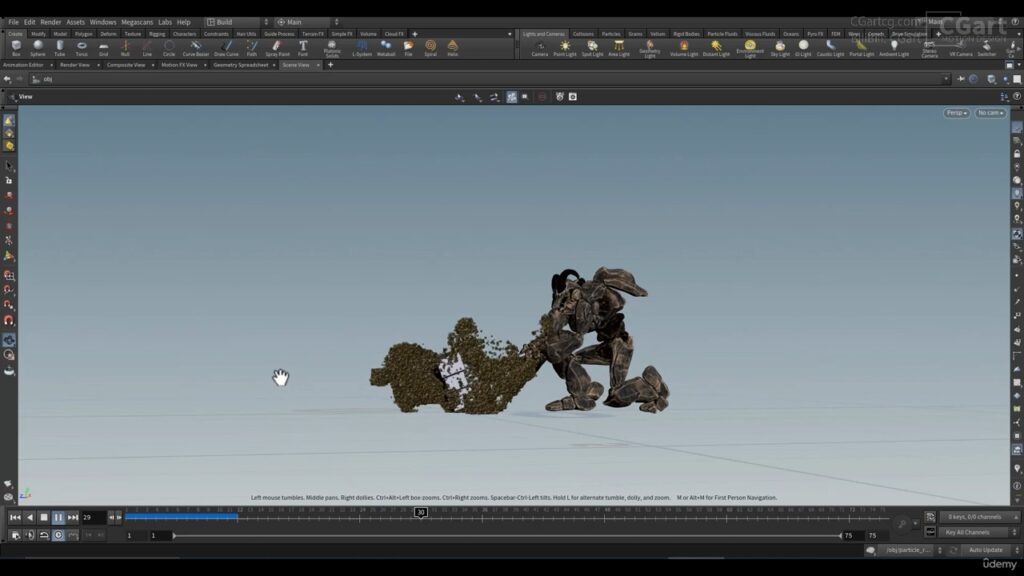Jump to the first frame
The height and width of the screenshot is (576, 1024).
[15, 517]
